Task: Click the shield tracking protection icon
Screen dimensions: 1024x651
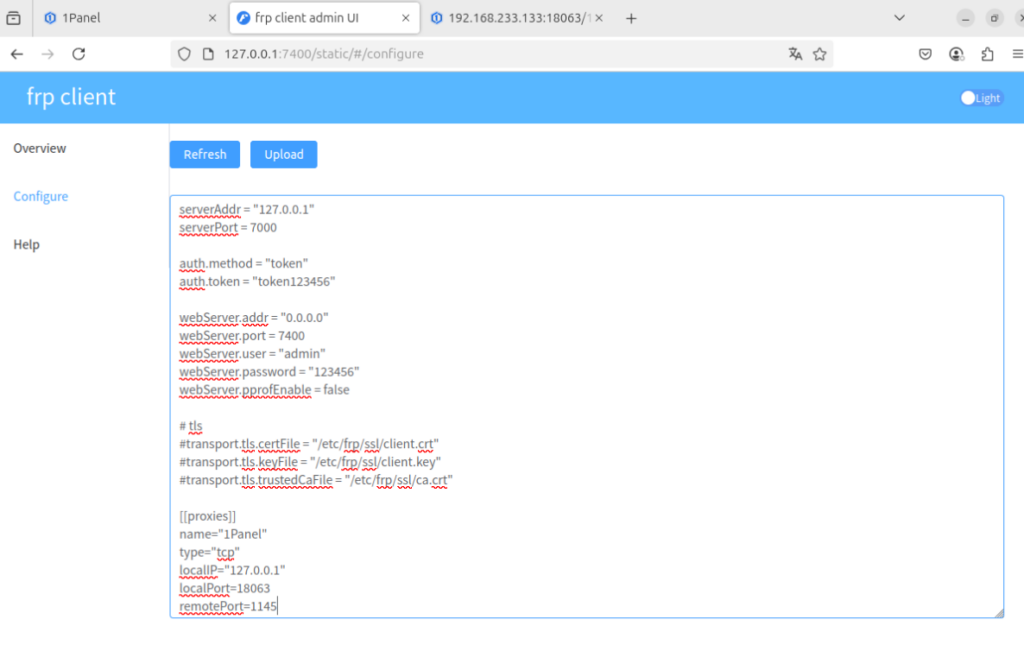Action: click(184, 54)
